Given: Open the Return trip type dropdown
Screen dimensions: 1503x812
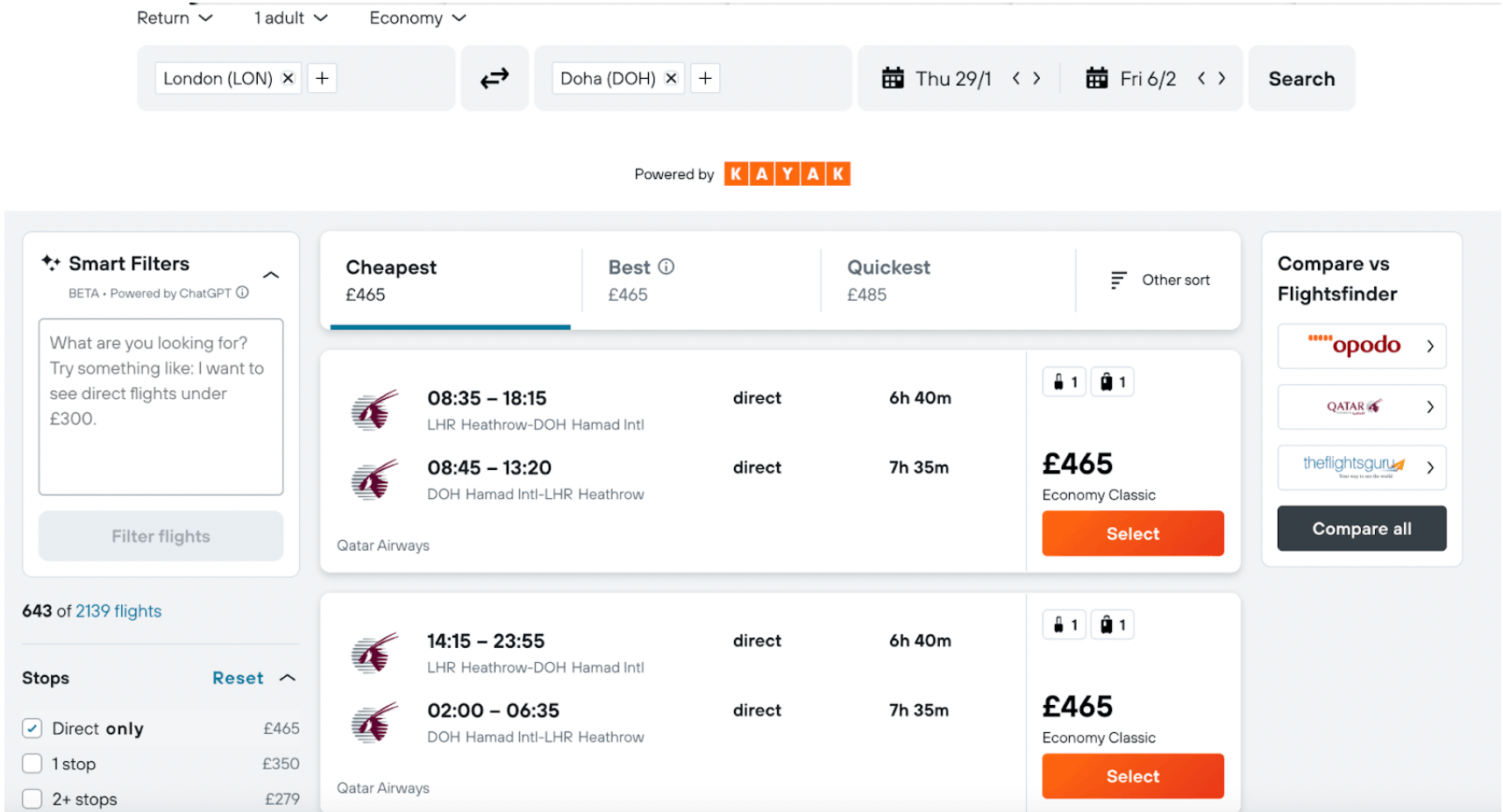Looking at the screenshot, I should (x=175, y=18).
